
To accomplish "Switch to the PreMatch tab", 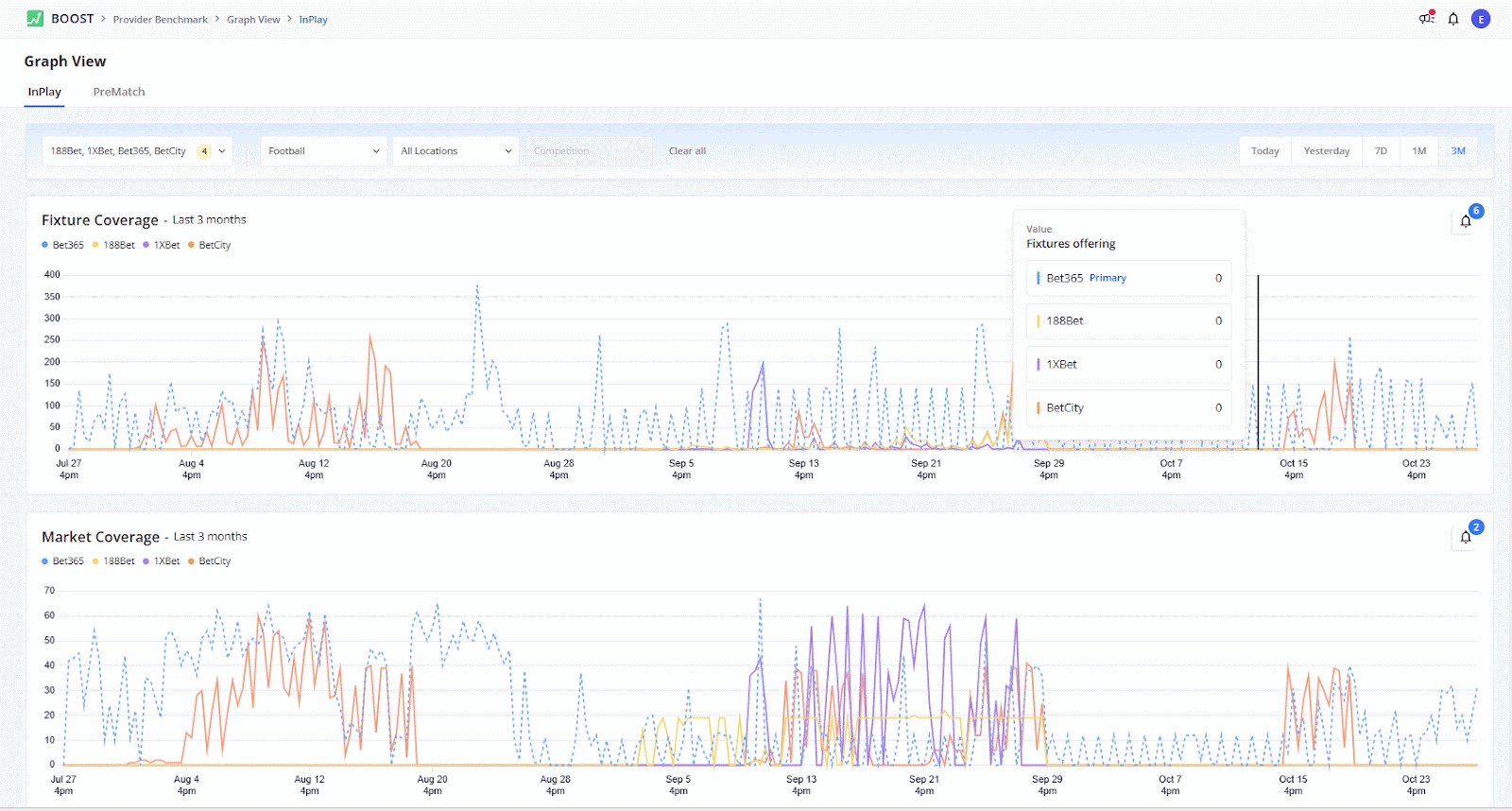I will pos(119,92).
